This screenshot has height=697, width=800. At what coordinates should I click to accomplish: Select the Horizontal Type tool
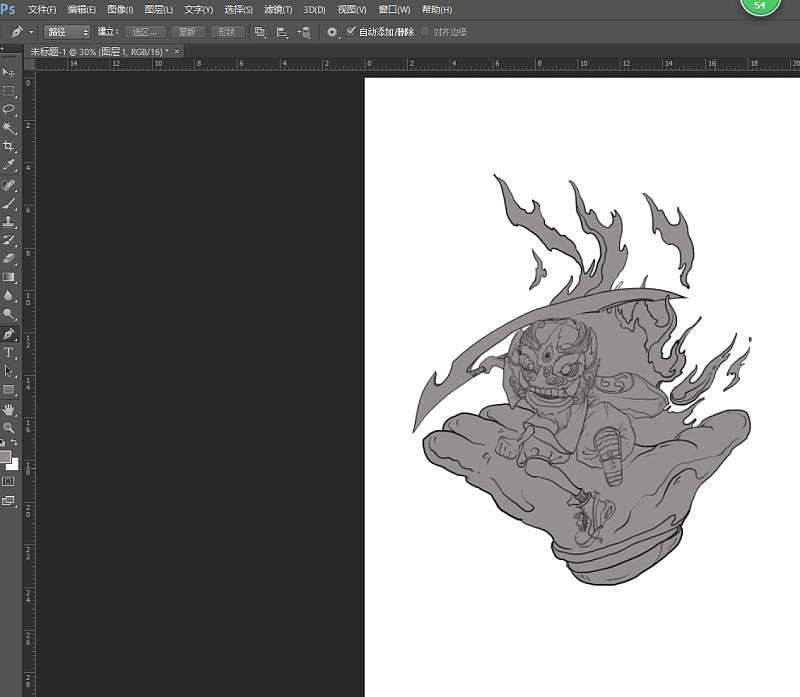point(8,353)
